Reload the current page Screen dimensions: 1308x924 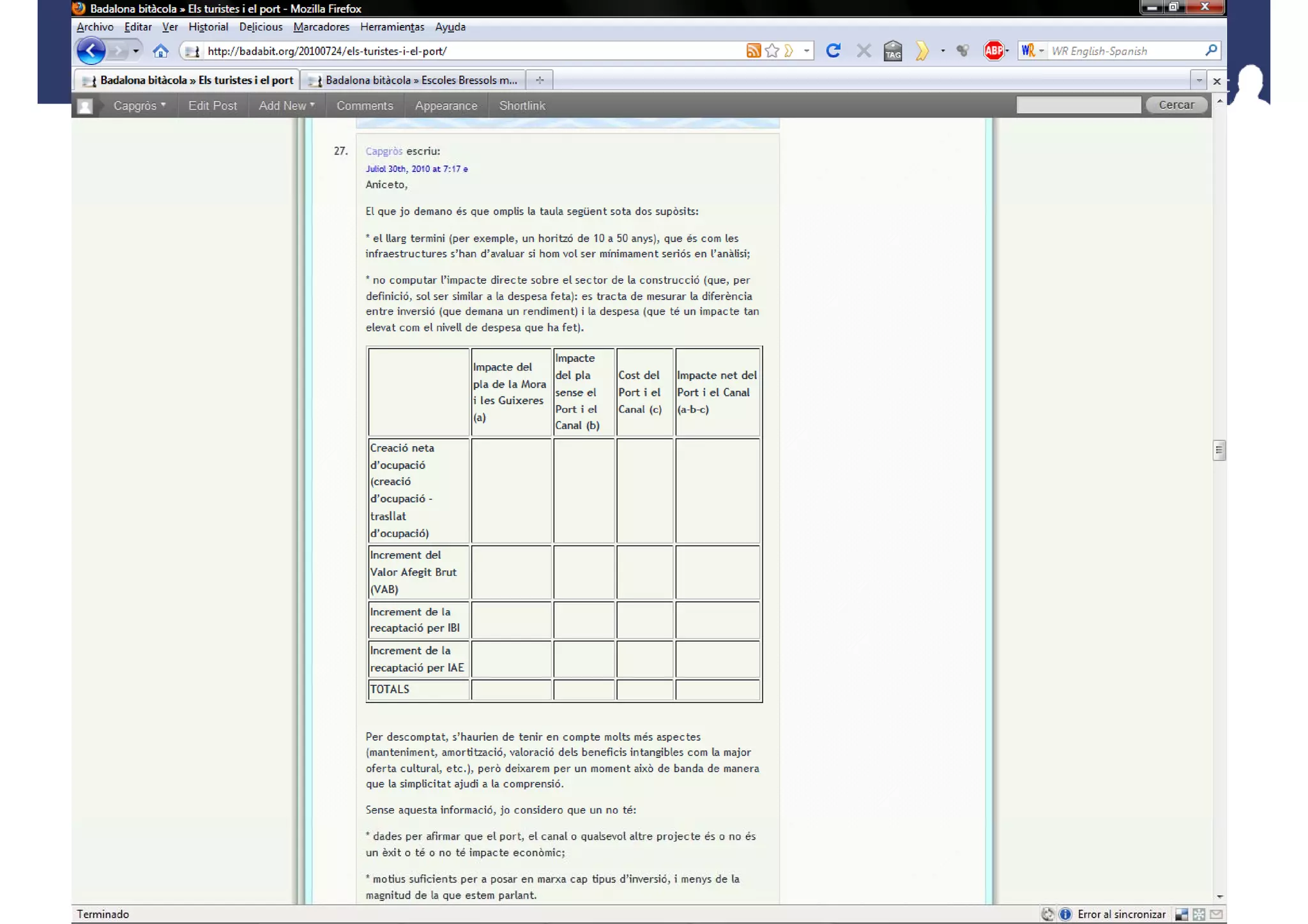[833, 51]
